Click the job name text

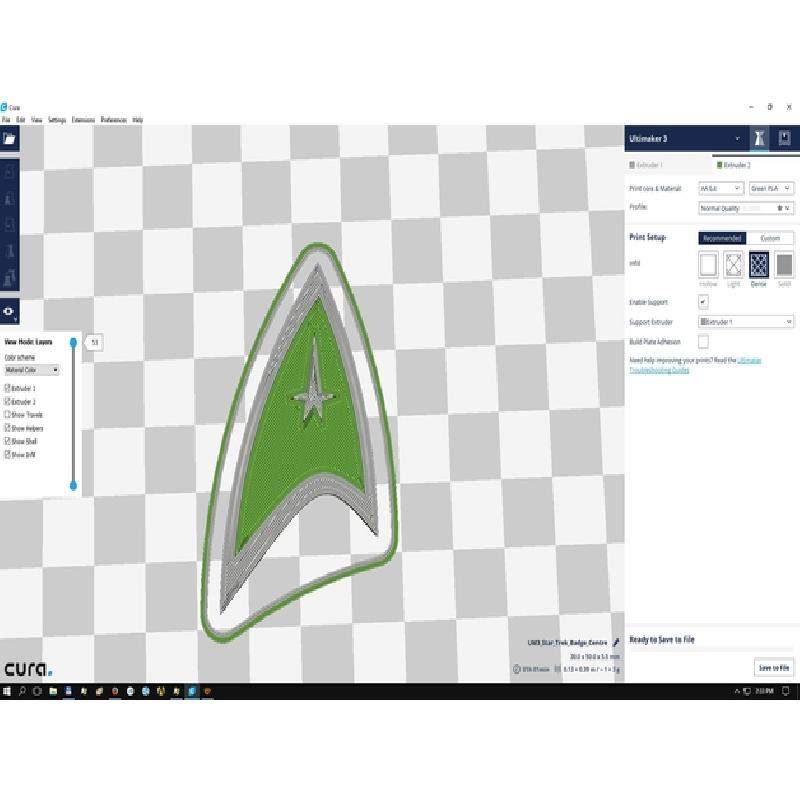point(567,642)
